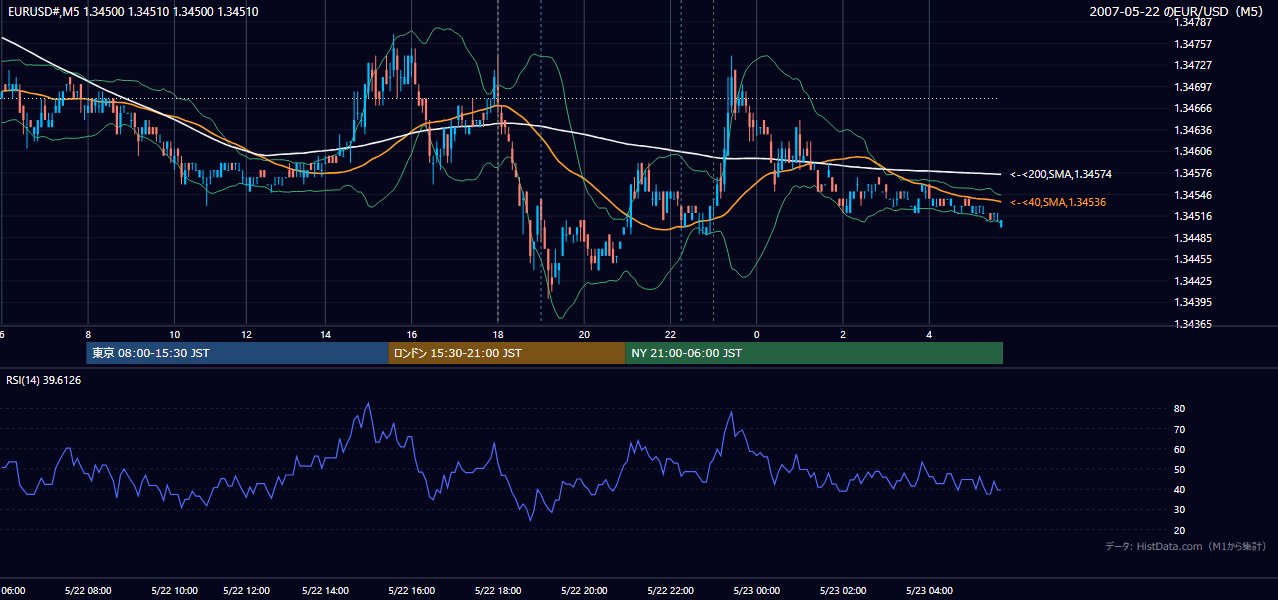The height and width of the screenshot is (600, 1278).
Task: Click the 5/22 10:00 time axis label
Action: click(174, 591)
